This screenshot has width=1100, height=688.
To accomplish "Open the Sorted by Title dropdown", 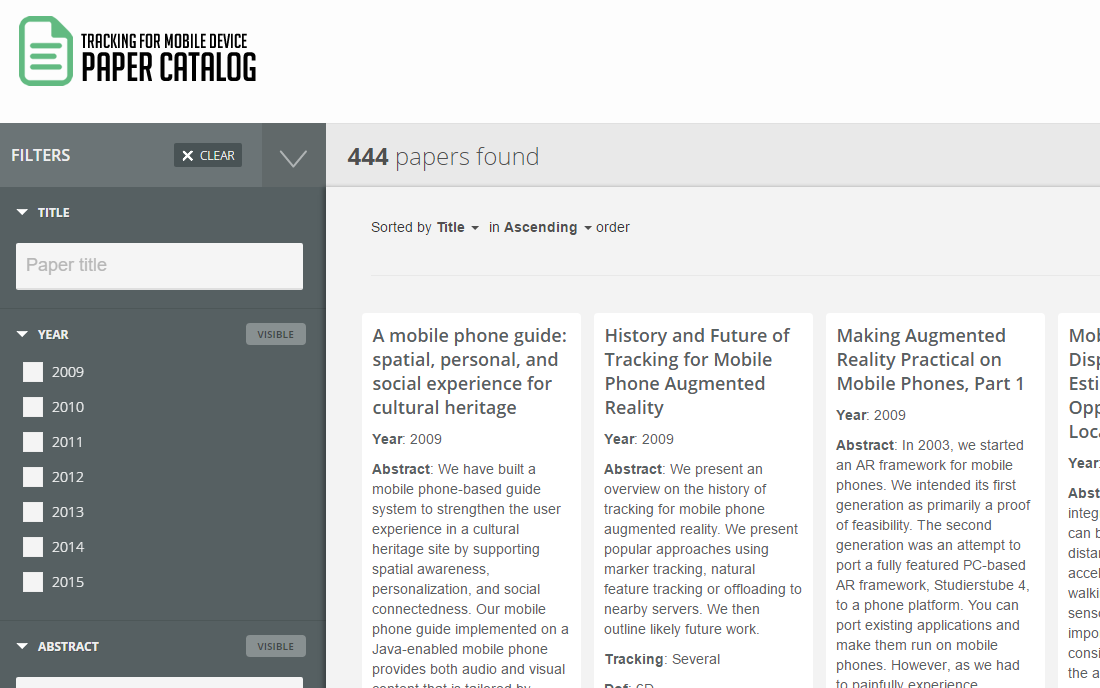I will click(x=457, y=227).
